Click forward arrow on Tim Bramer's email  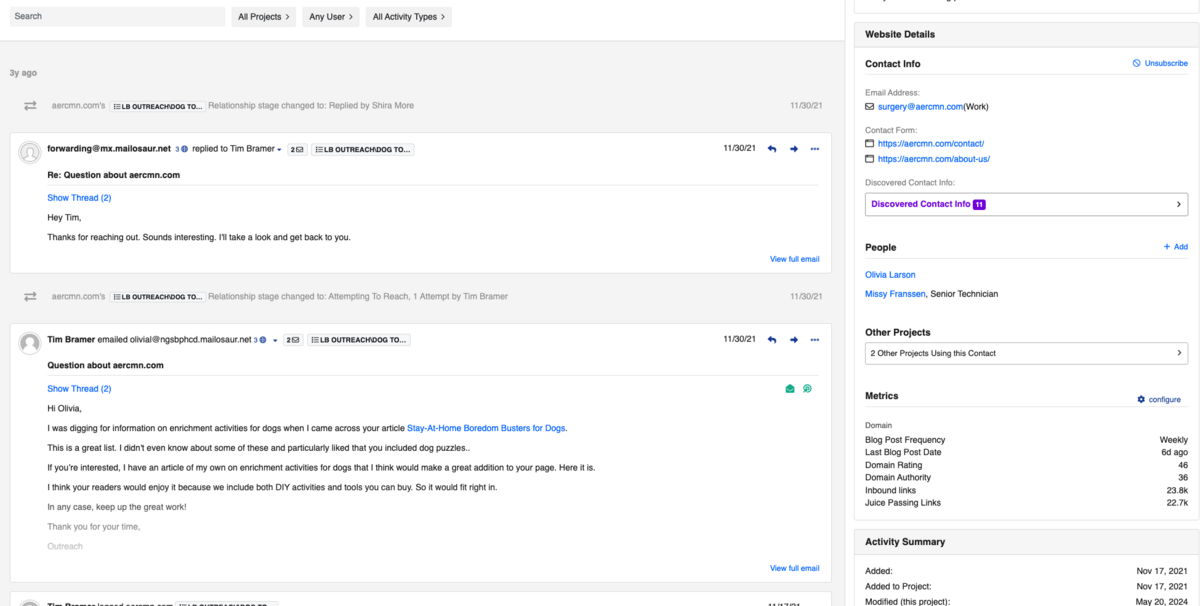[794, 340]
